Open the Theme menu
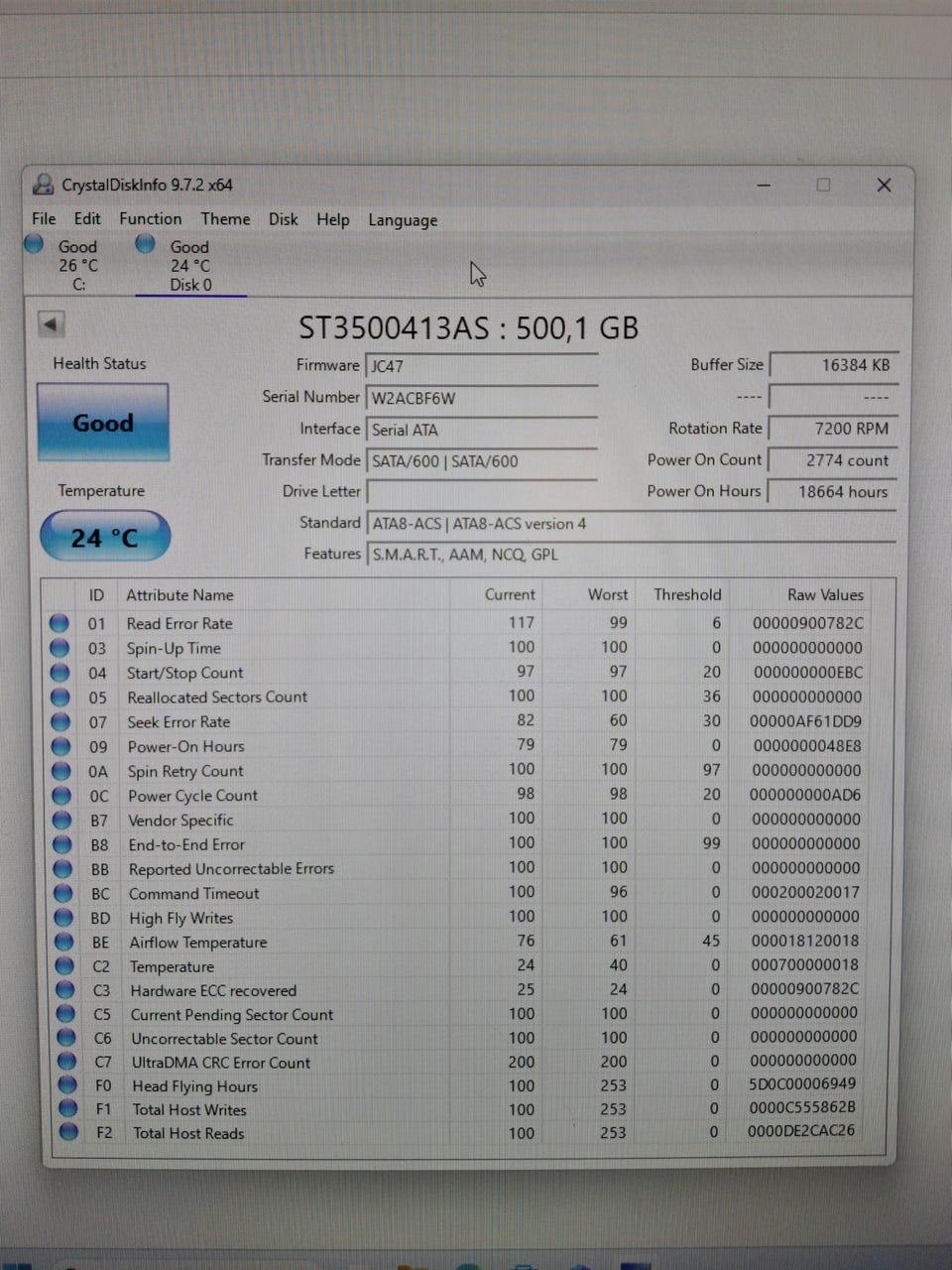952x1270 pixels. (225, 219)
